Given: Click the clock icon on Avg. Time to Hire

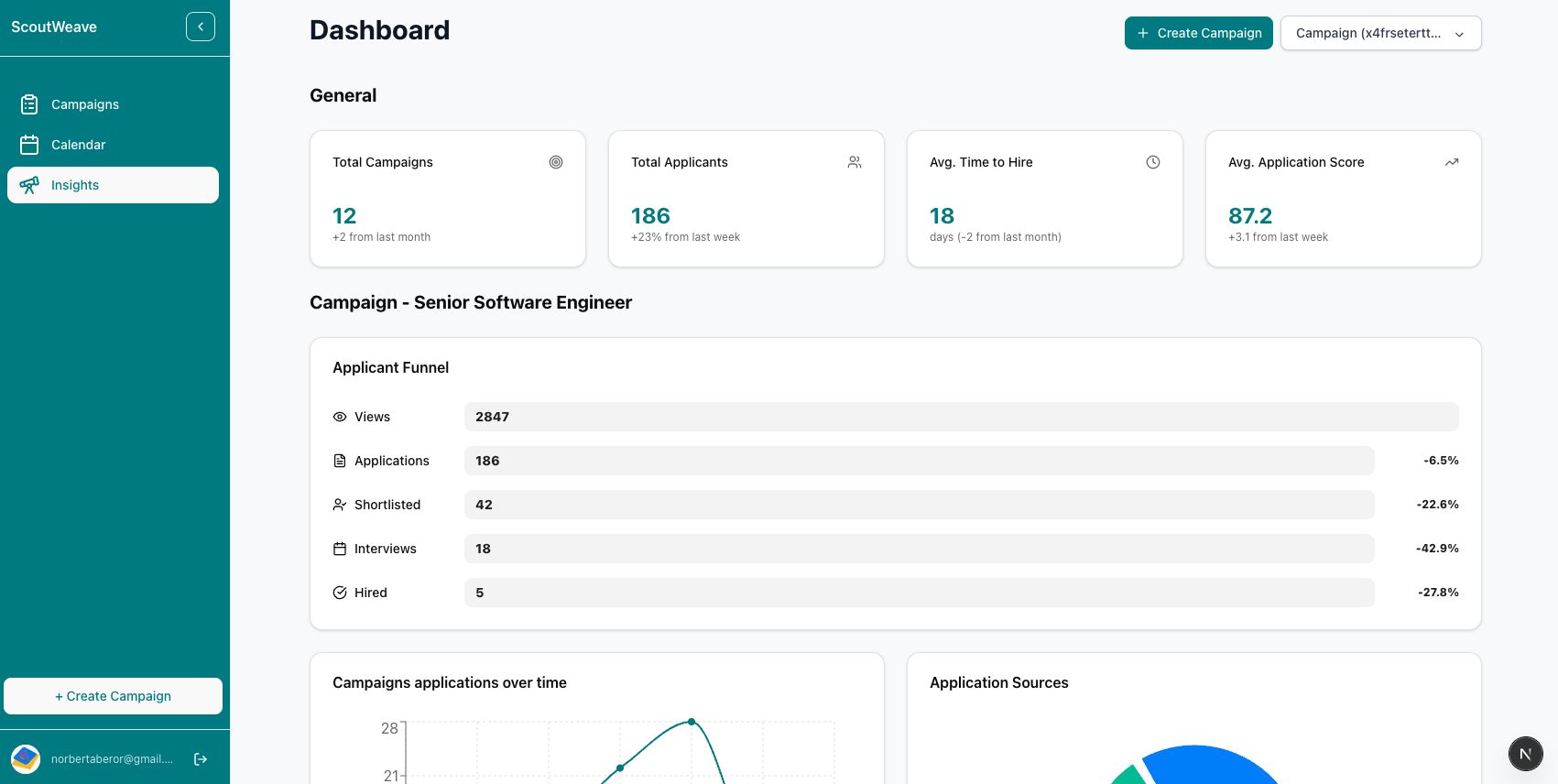Looking at the screenshot, I should pyautogui.click(x=1153, y=162).
